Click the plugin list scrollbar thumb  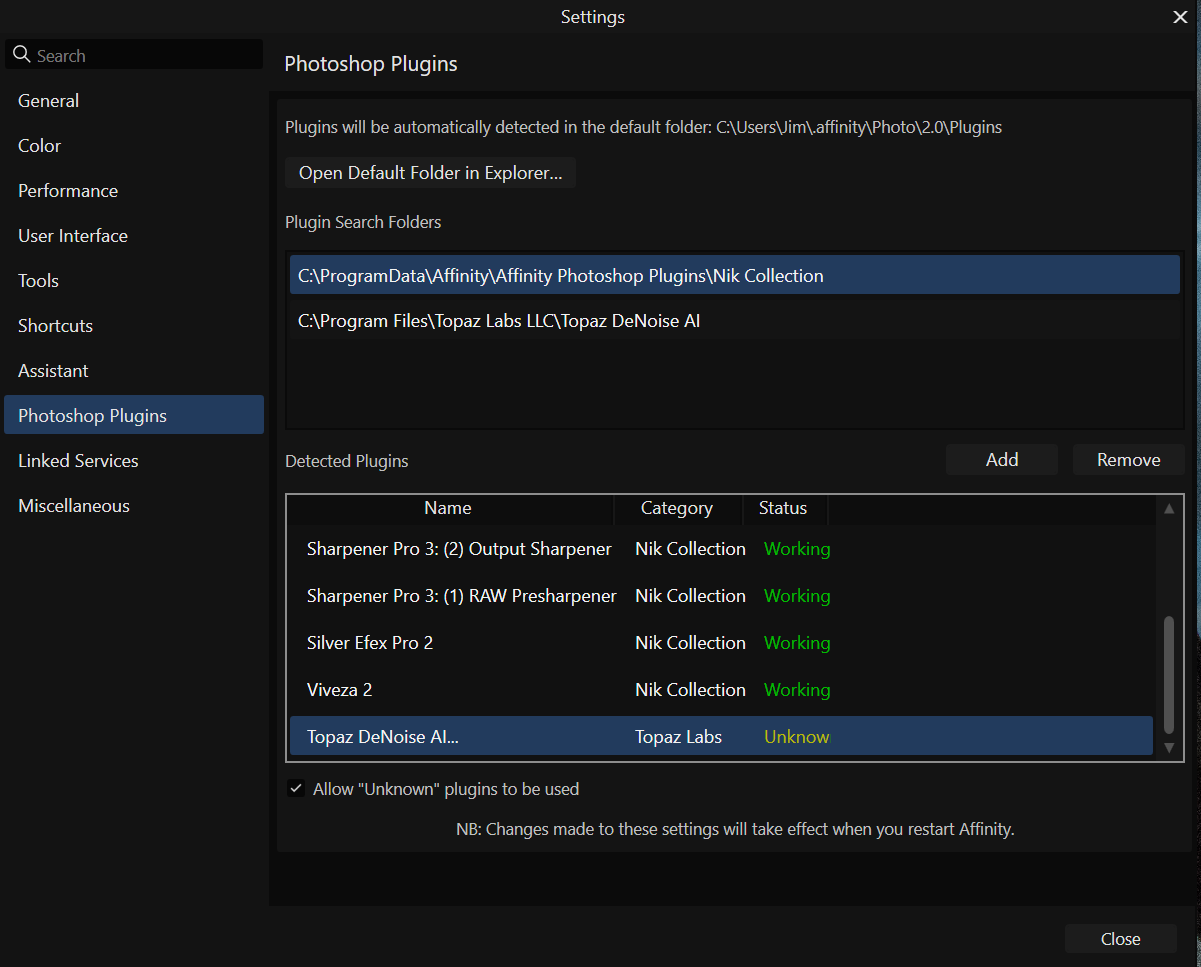click(1168, 675)
